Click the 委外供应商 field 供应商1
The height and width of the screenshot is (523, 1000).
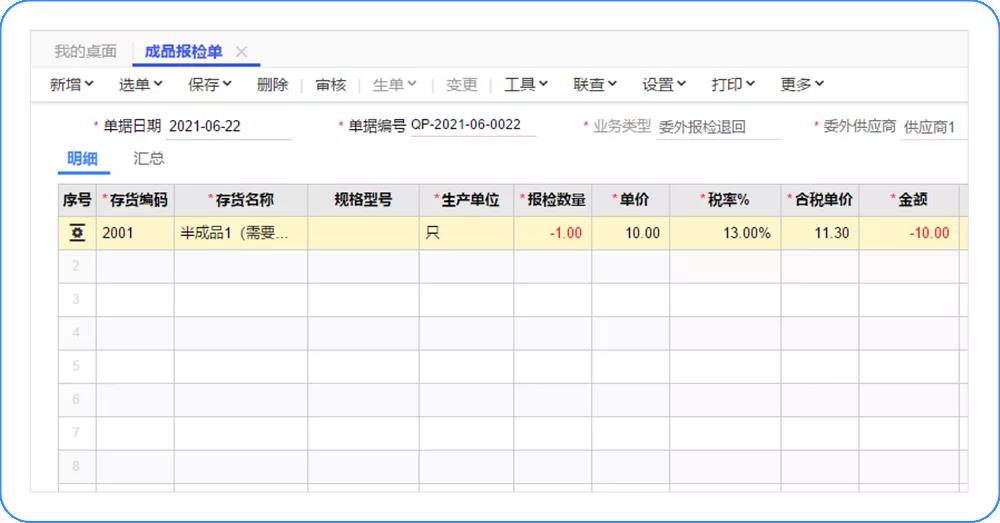pos(934,127)
